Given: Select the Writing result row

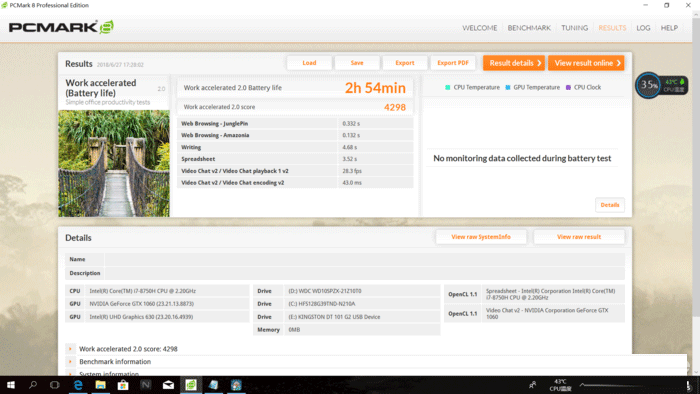Looking at the screenshot, I should pos(295,147).
